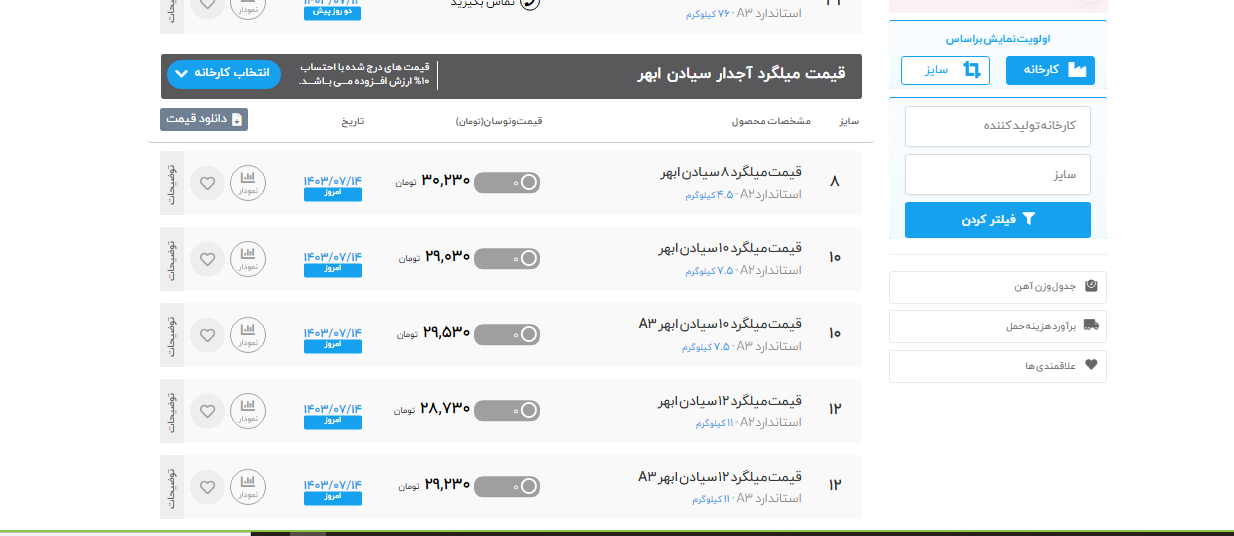Viewport: 1234px width, 536px height.
Task: Click the 'دانلود قیمت' download price button
Action: [204, 120]
